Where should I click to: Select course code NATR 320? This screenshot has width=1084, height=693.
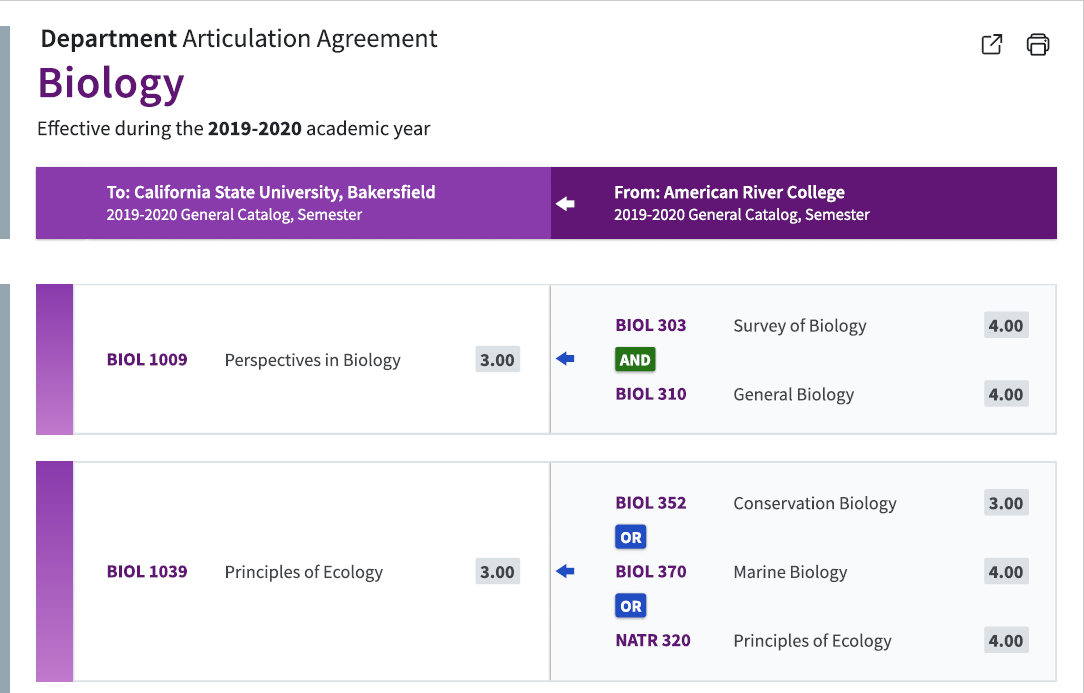[x=653, y=640]
